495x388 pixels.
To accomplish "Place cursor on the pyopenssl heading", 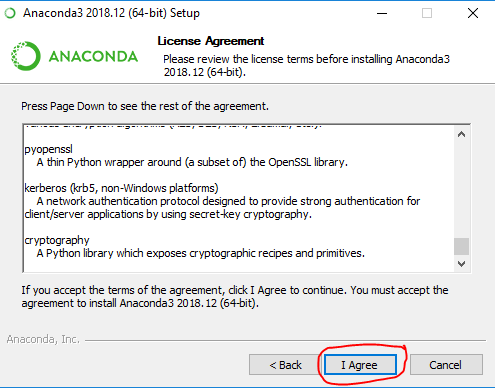I will (x=49, y=149).
